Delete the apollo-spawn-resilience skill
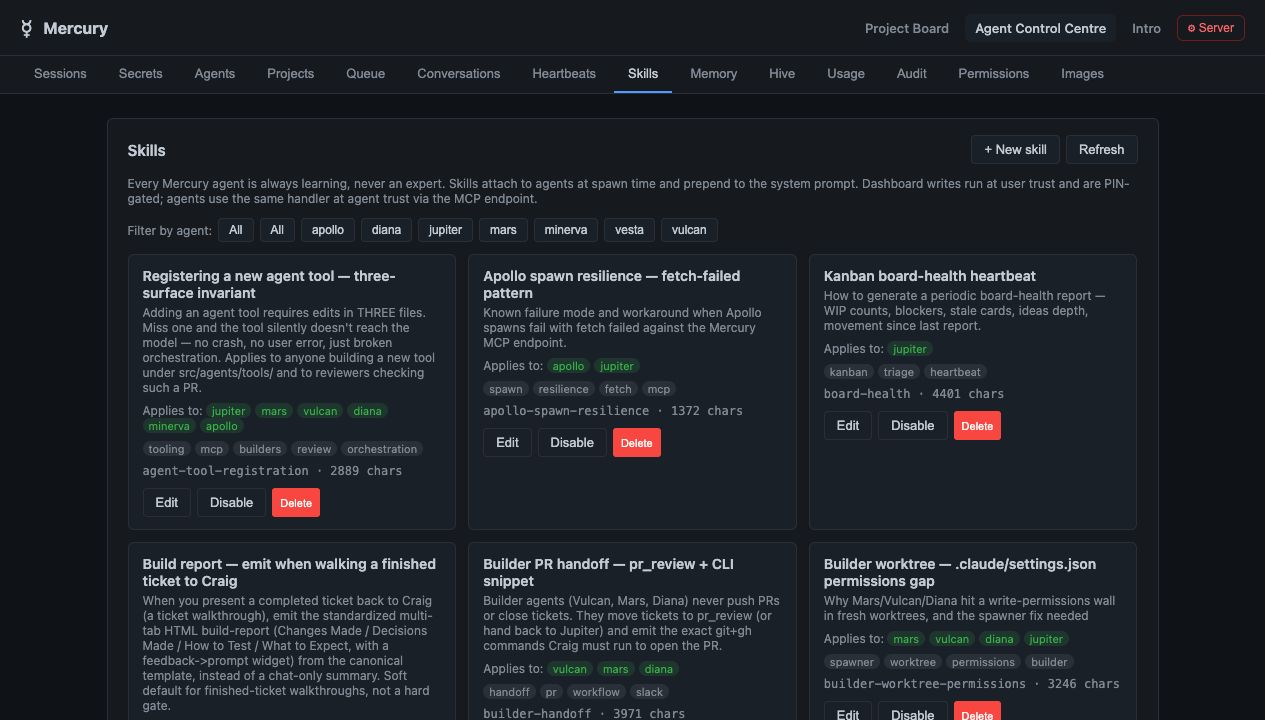 637,443
